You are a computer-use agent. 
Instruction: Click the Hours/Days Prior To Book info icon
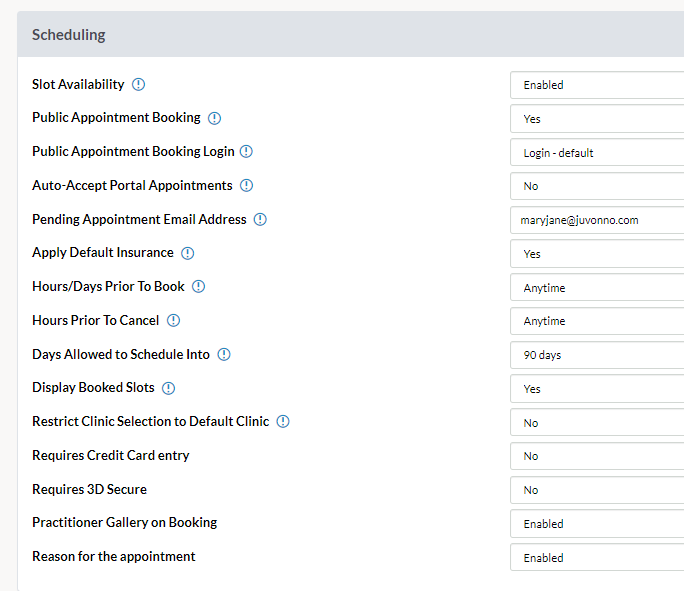point(198,287)
